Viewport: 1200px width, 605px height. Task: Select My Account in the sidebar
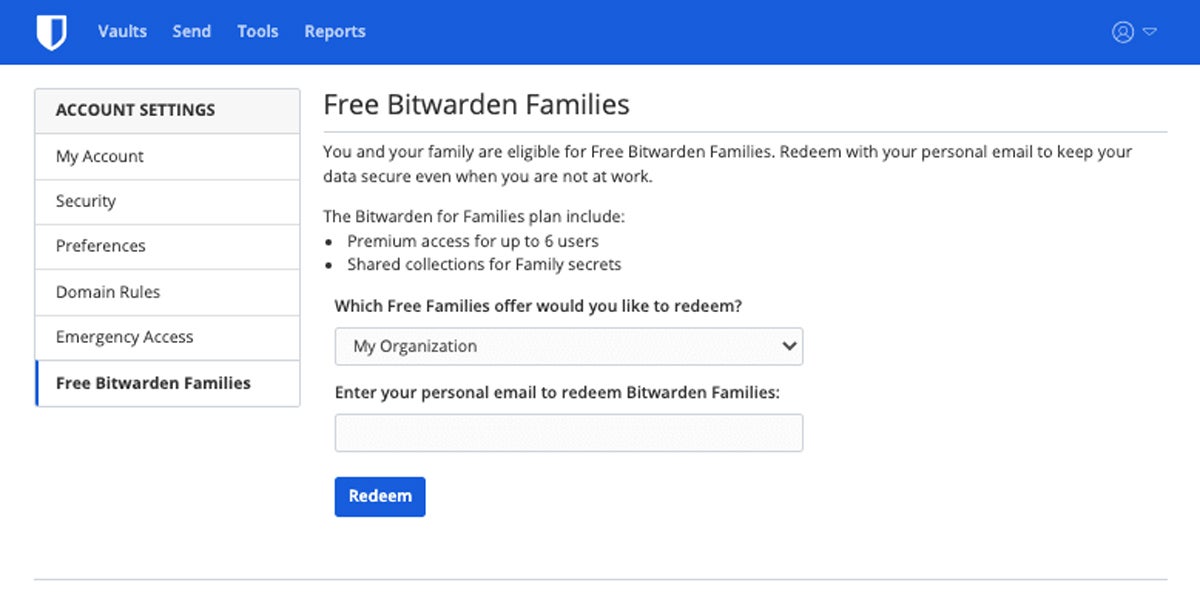pos(100,157)
